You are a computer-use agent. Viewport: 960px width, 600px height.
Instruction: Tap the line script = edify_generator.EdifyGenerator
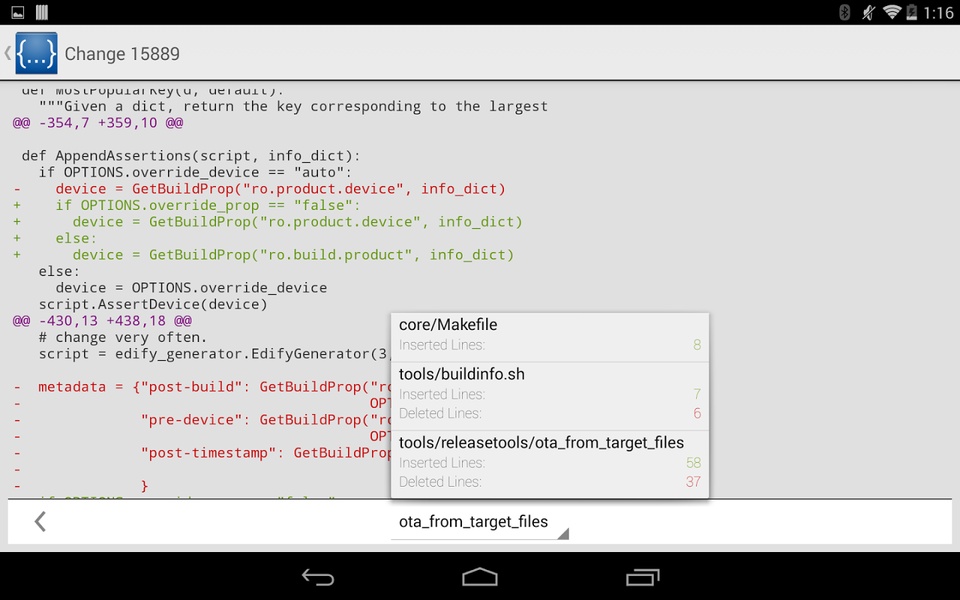[x=214, y=354]
